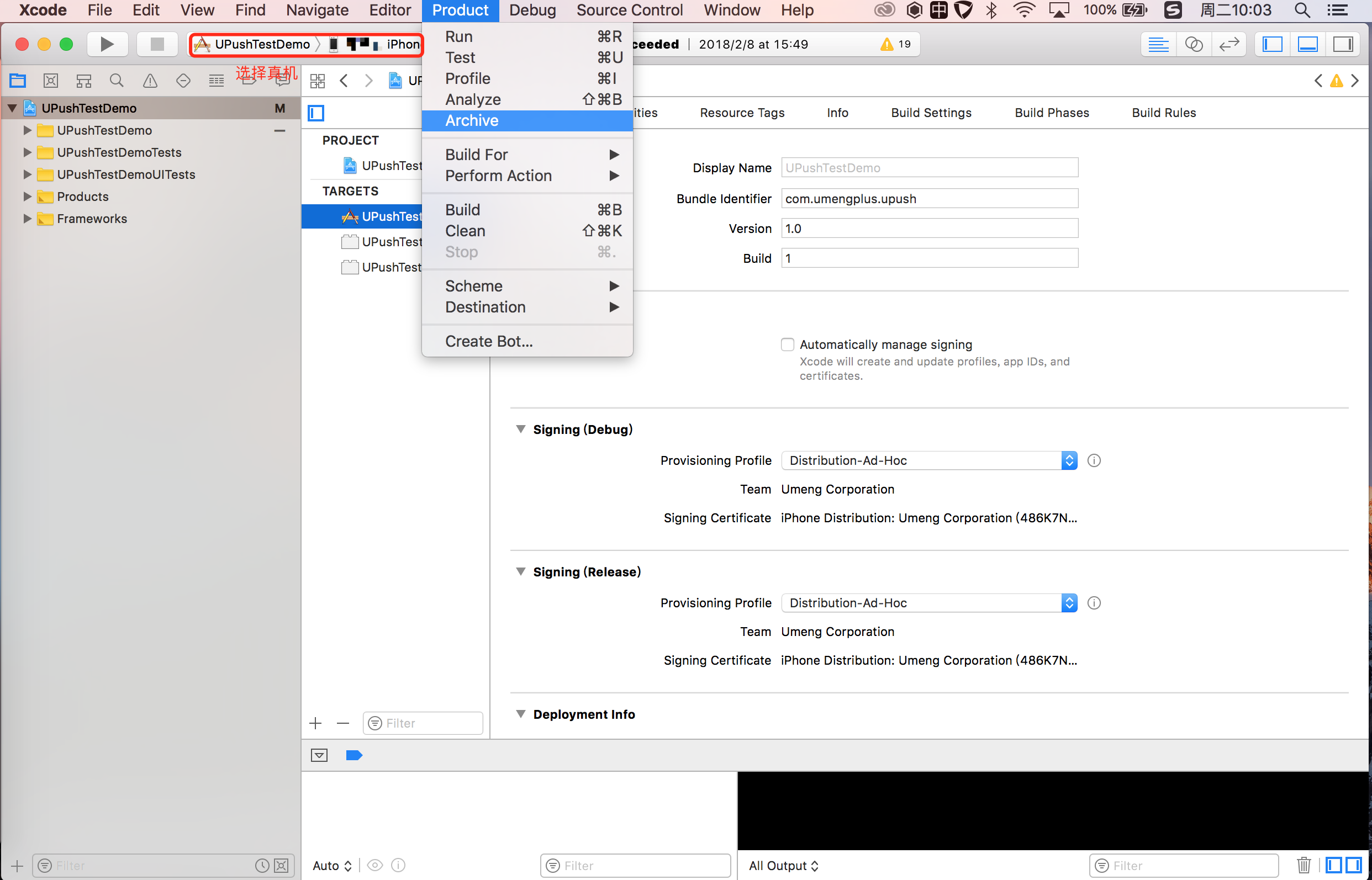Remove selected target with minus button

point(343,723)
